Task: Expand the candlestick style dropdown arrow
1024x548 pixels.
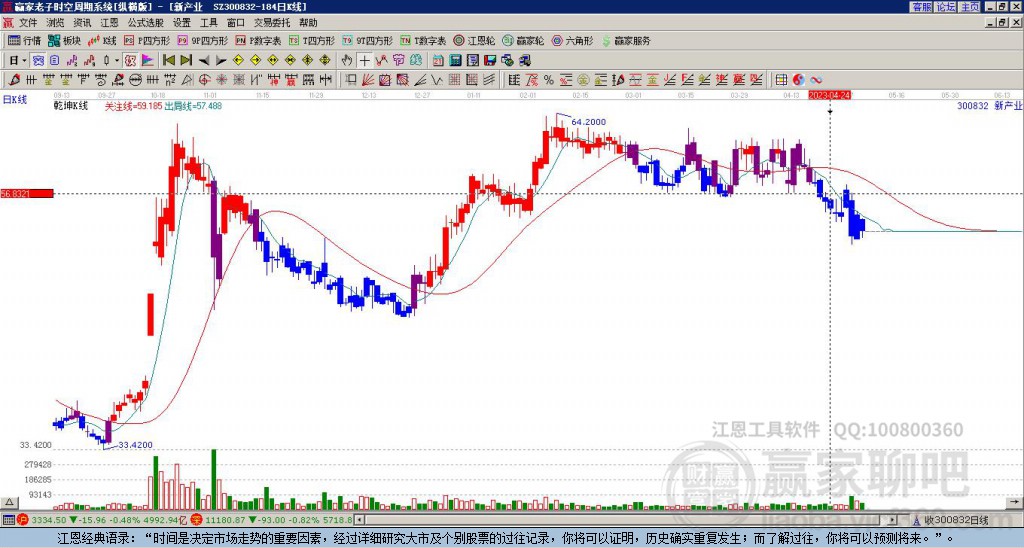Action: 117,61
